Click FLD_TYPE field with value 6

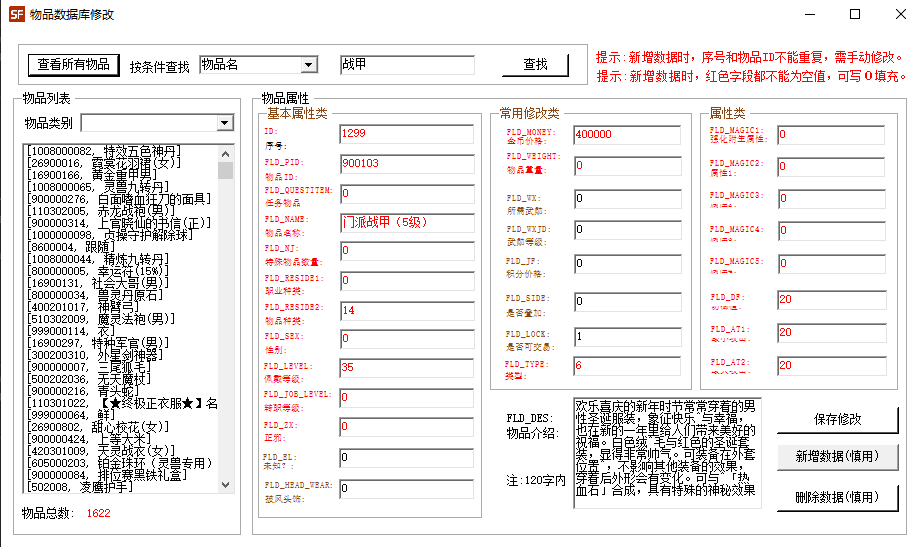[627, 367]
